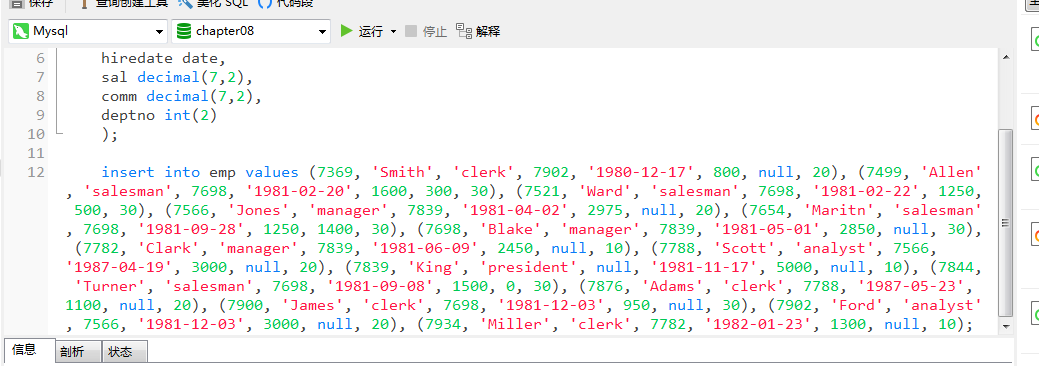The height and width of the screenshot is (366, 1039).
Task: Click the vertical scrollbar thumb in the editor
Action: 1006,223
